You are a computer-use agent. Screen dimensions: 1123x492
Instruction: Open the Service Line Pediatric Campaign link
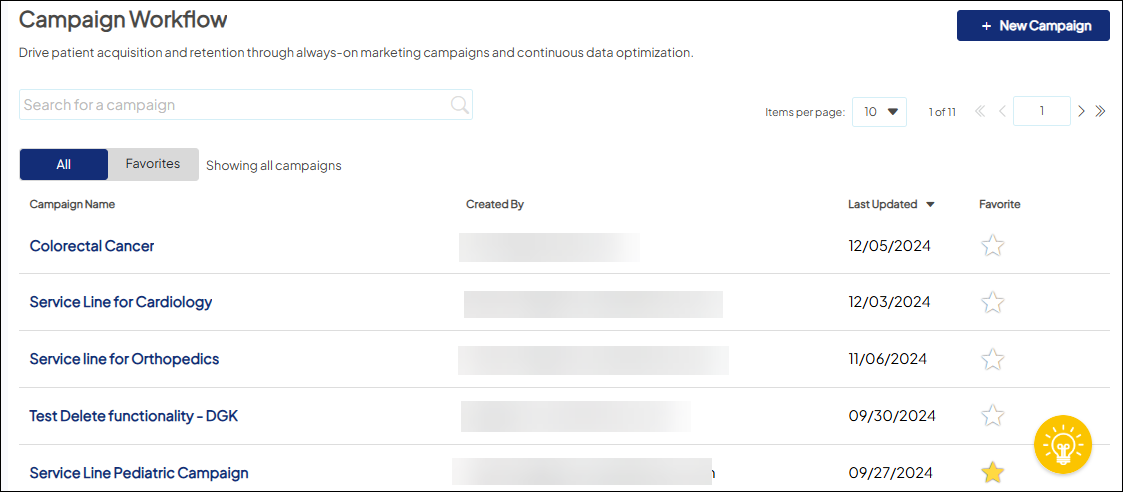point(139,473)
